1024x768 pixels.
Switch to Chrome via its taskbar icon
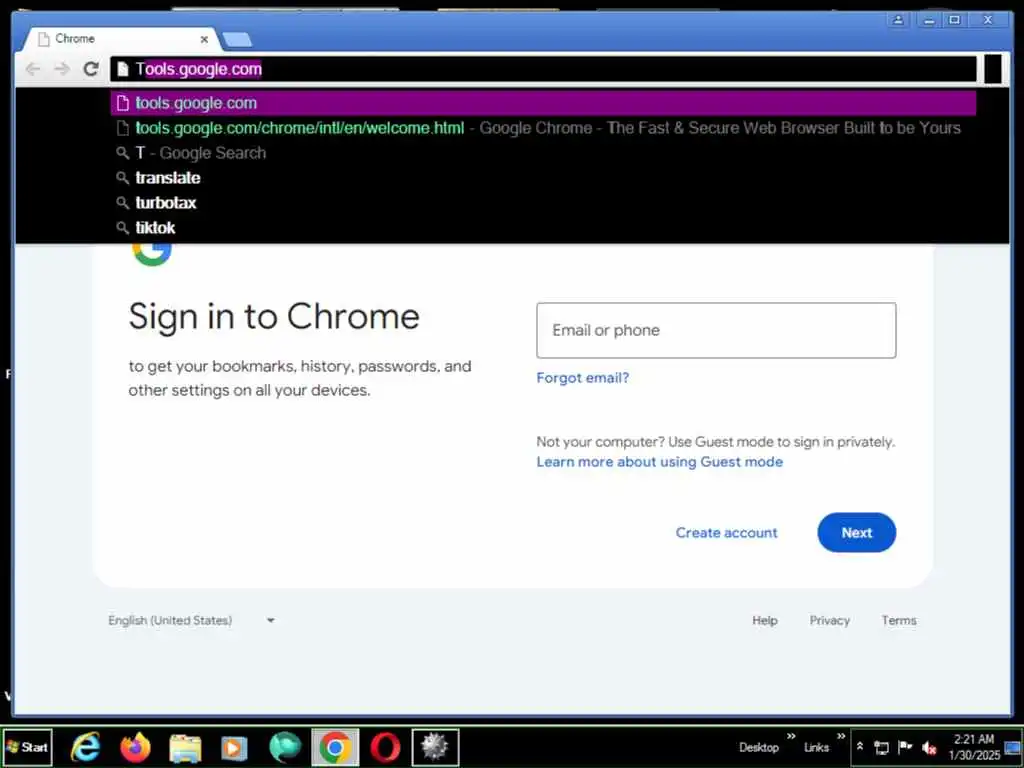335,747
